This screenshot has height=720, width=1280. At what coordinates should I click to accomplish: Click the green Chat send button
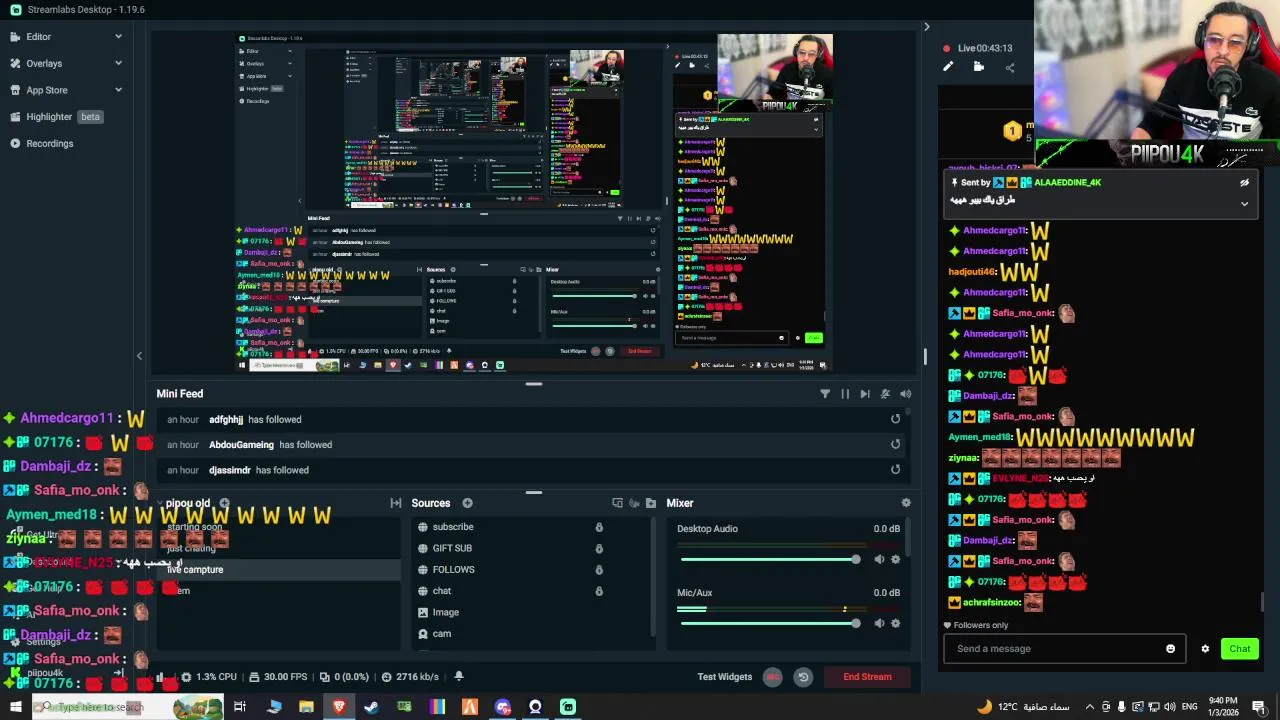point(1240,649)
